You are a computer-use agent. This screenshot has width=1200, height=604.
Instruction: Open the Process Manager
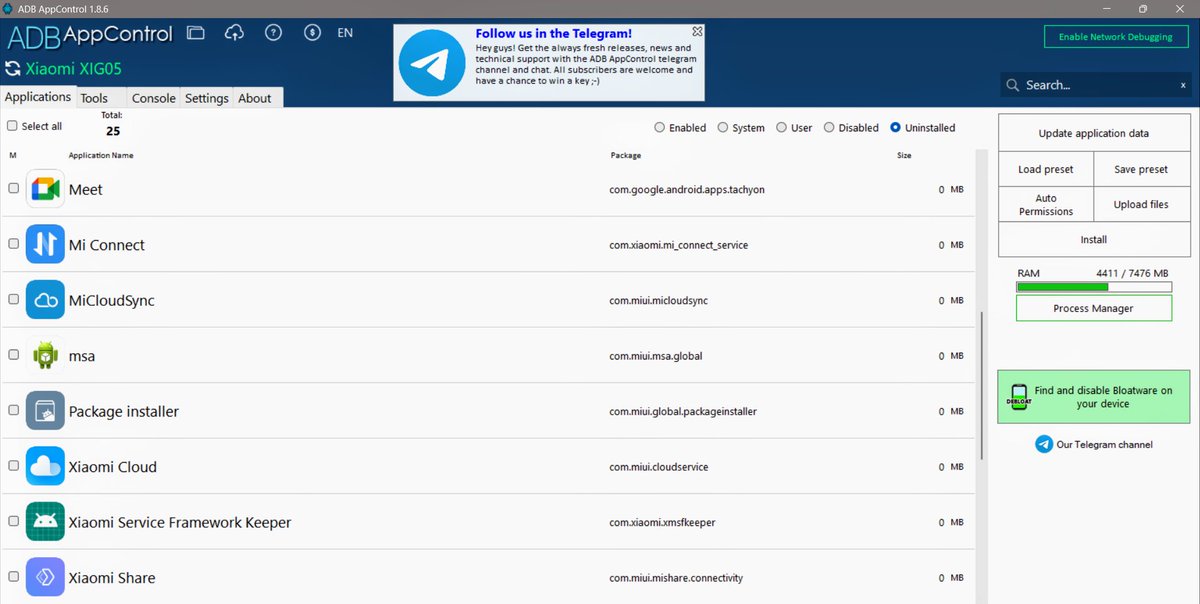tap(1093, 308)
